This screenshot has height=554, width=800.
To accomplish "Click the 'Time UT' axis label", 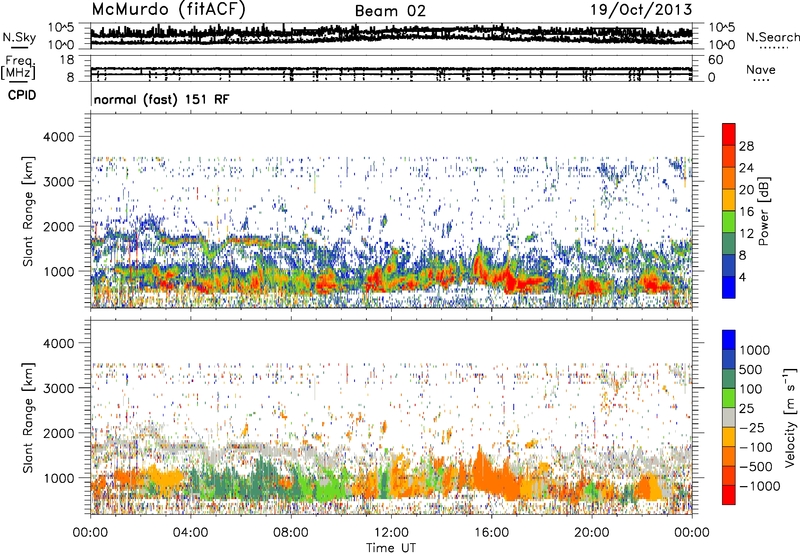I will coord(391,548).
